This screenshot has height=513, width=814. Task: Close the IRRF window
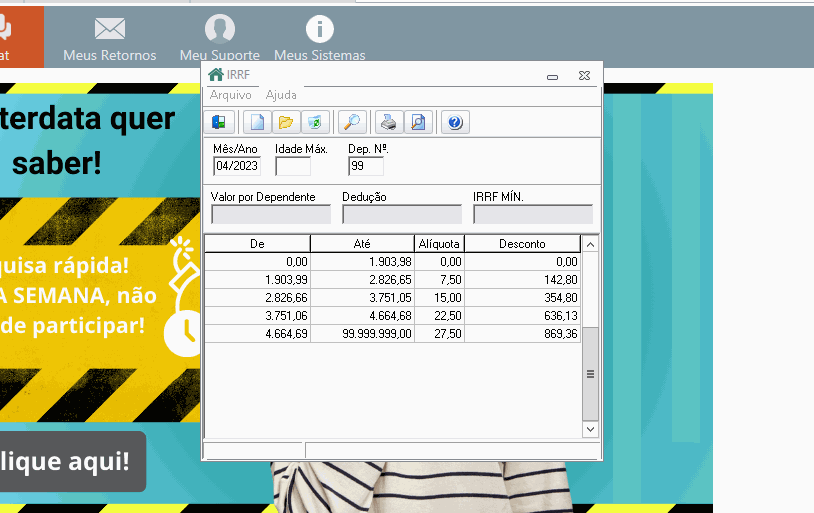click(x=585, y=76)
